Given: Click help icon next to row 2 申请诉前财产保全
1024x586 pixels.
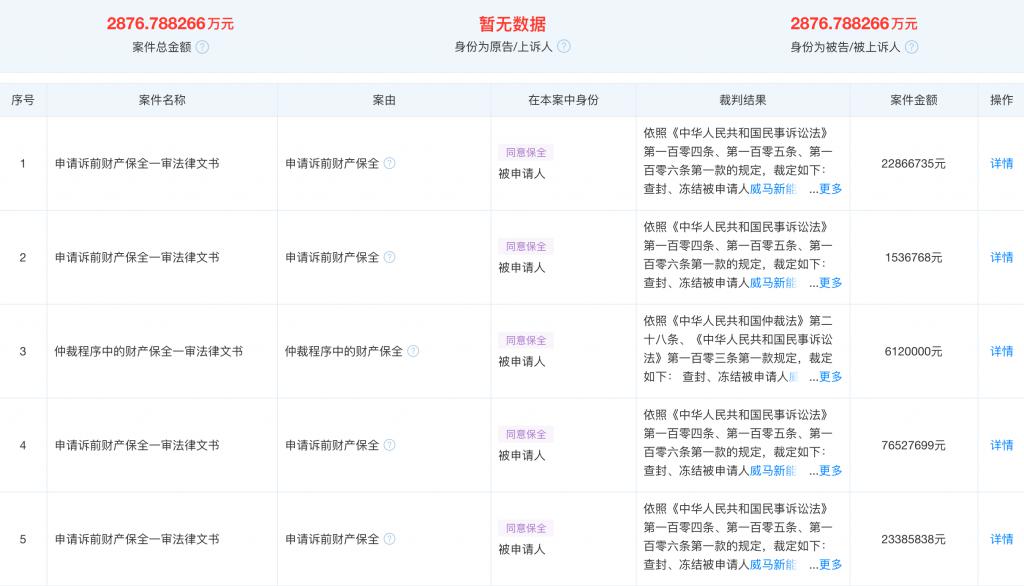Looking at the screenshot, I should click(389, 257).
